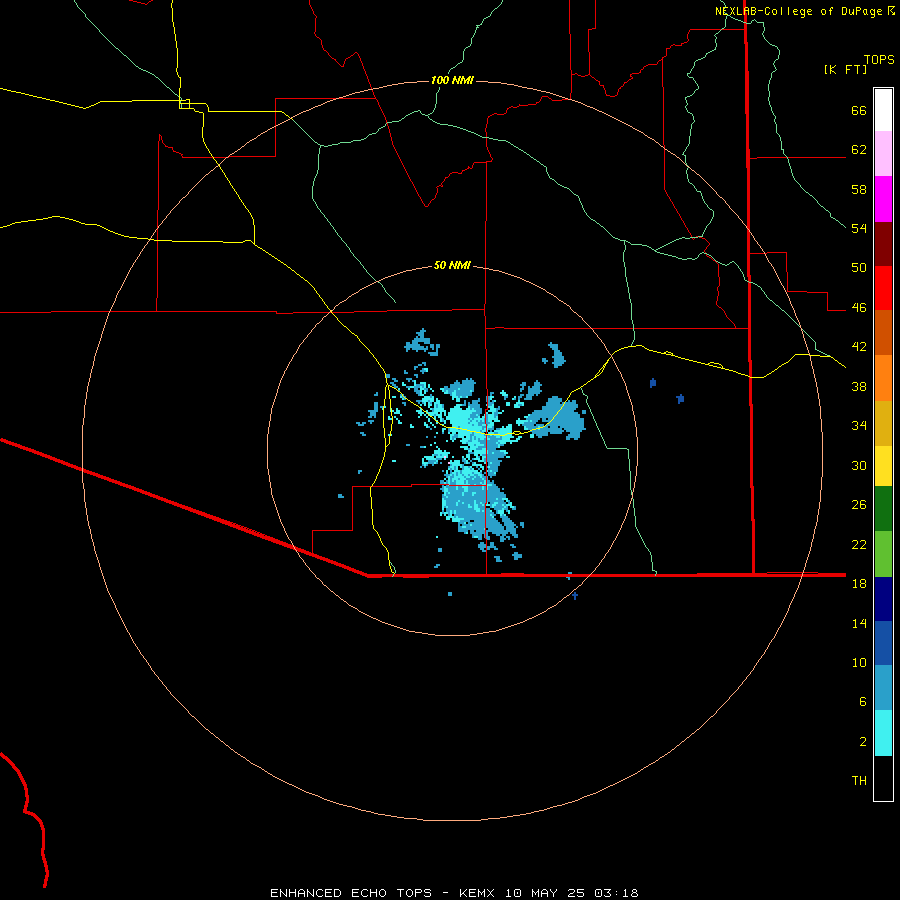Click the NEXLAB-College of DuPage text

(799, 11)
